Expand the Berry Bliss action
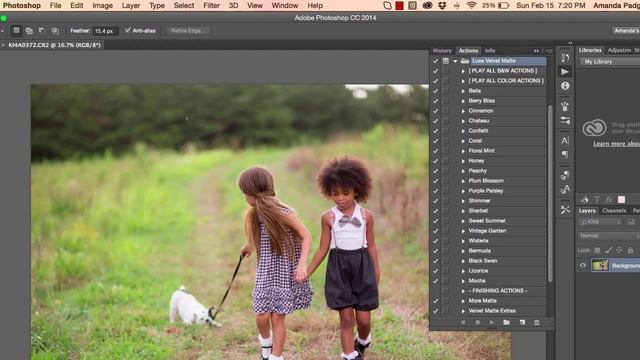Viewport: 640px width, 360px height. [x=463, y=101]
